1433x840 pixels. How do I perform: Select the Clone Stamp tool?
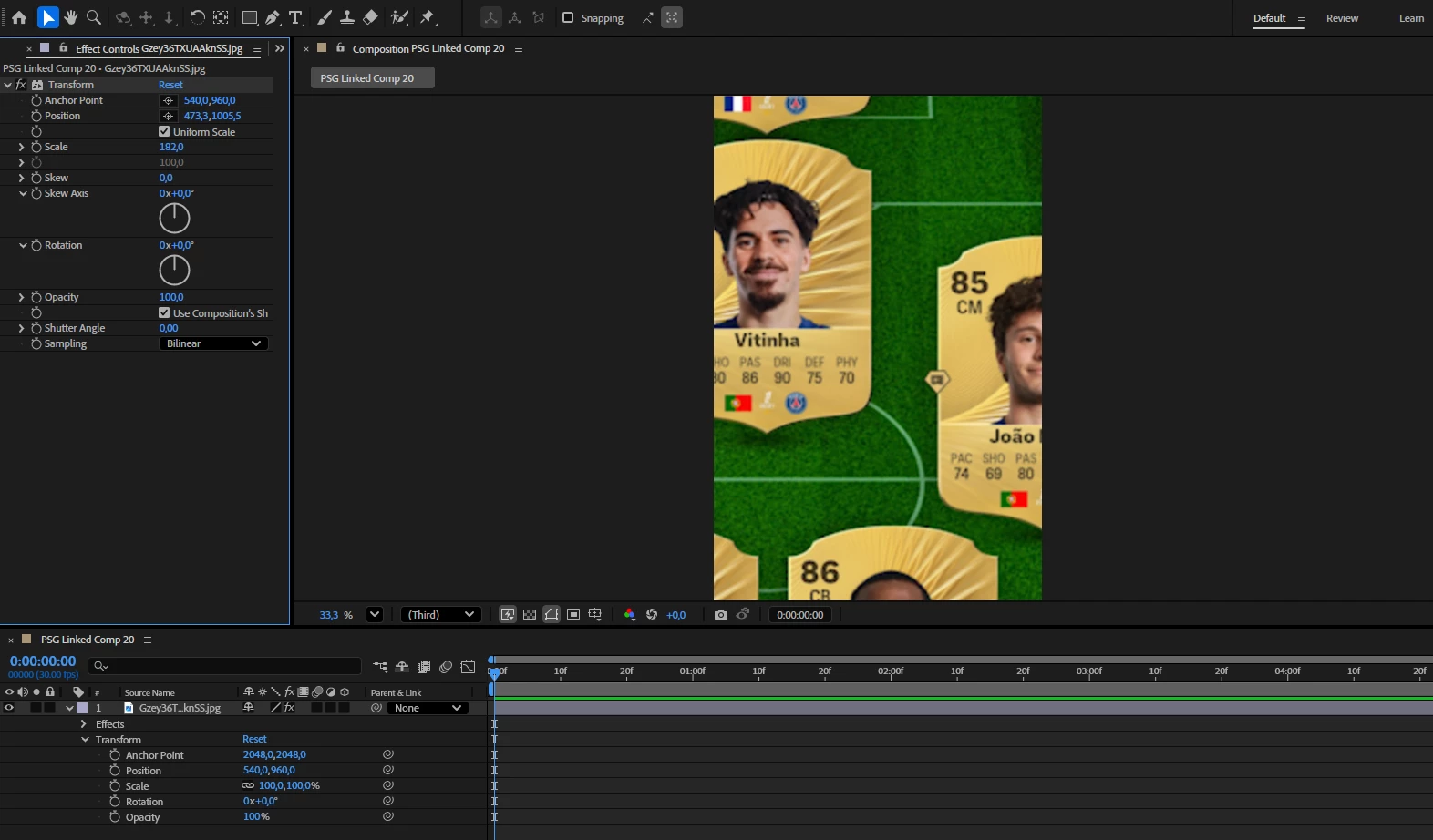[x=346, y=17]
